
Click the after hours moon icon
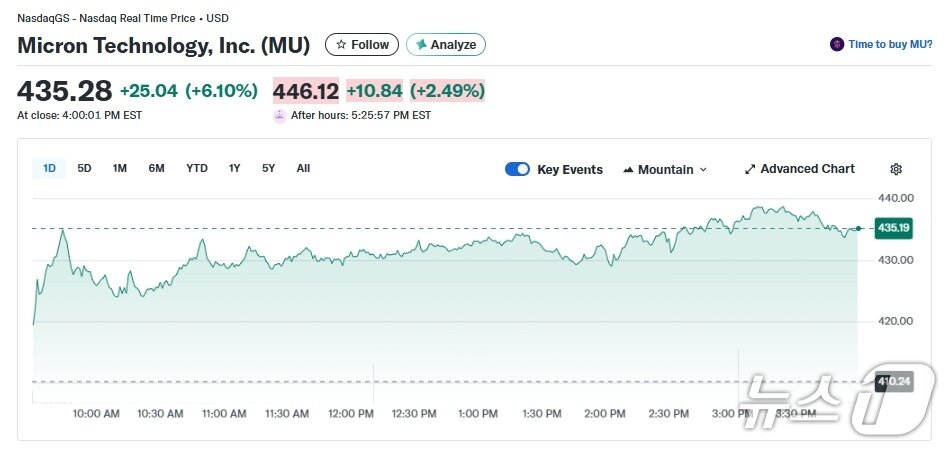coord(279,115)
